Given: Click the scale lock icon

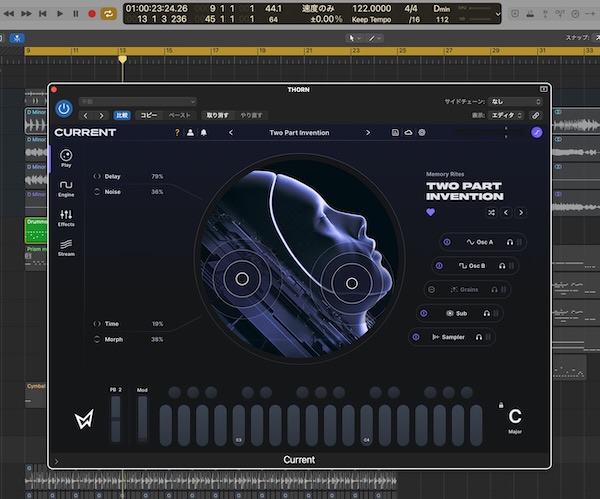Looking at the screenshot, I should point(501,404).
